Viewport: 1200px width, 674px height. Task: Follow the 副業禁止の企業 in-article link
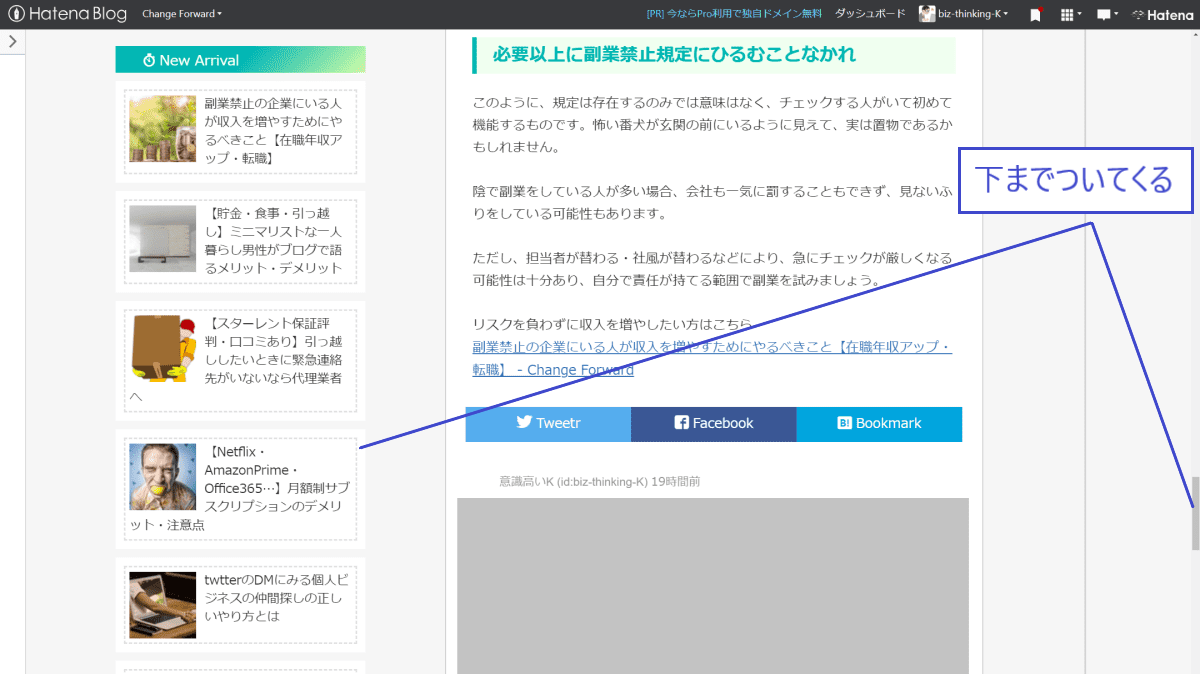(712, 358)
